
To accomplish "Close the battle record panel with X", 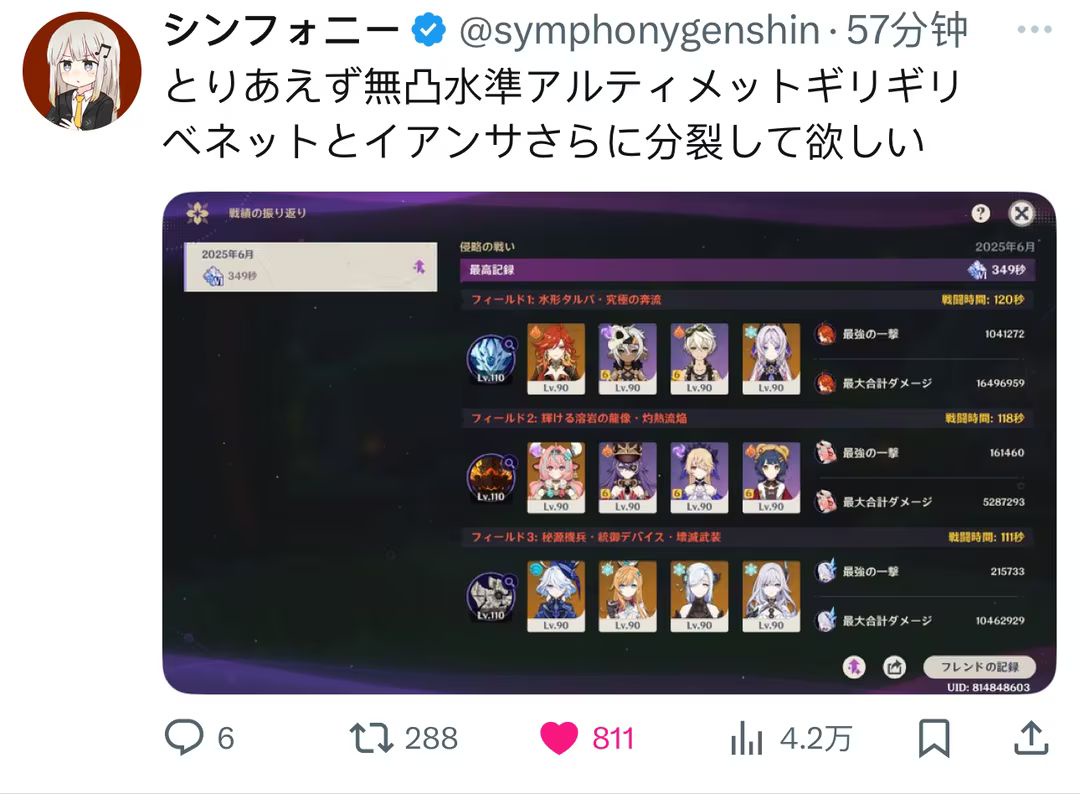I will point(1021,214).
